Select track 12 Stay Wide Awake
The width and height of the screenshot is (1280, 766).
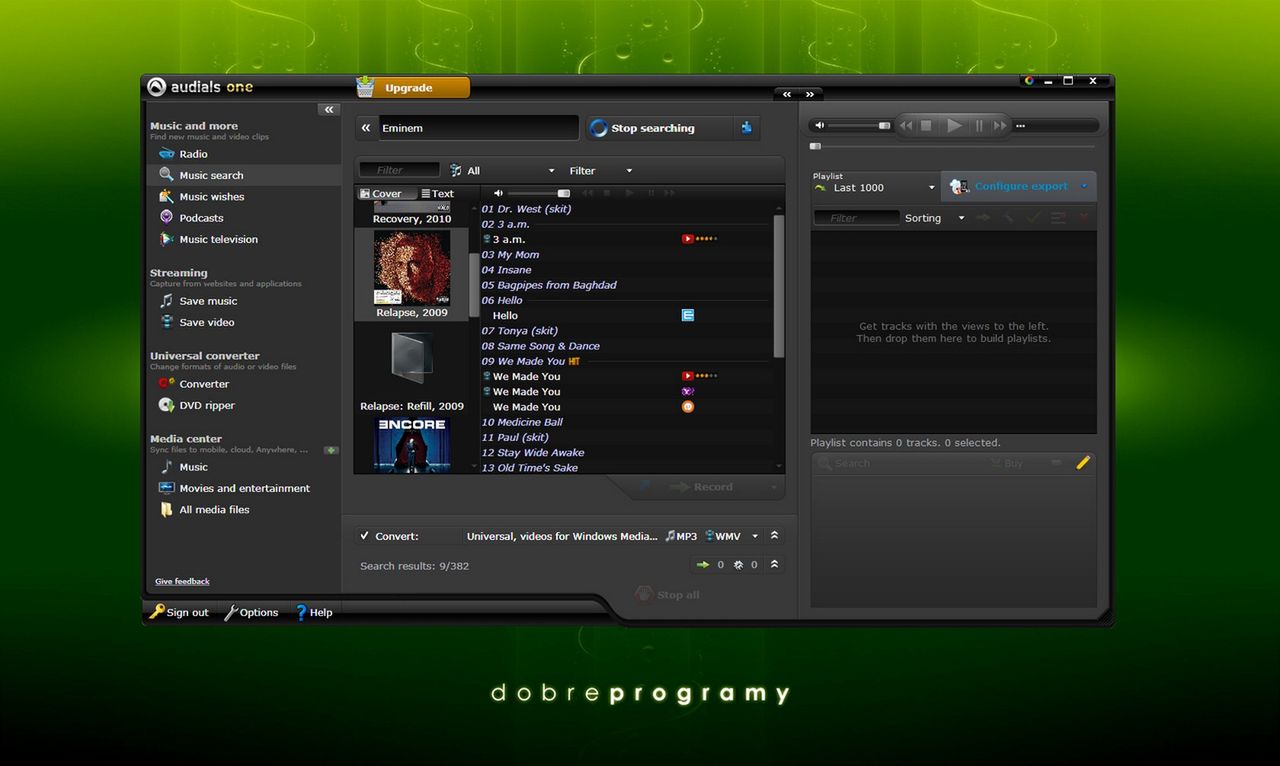point(533,453)
